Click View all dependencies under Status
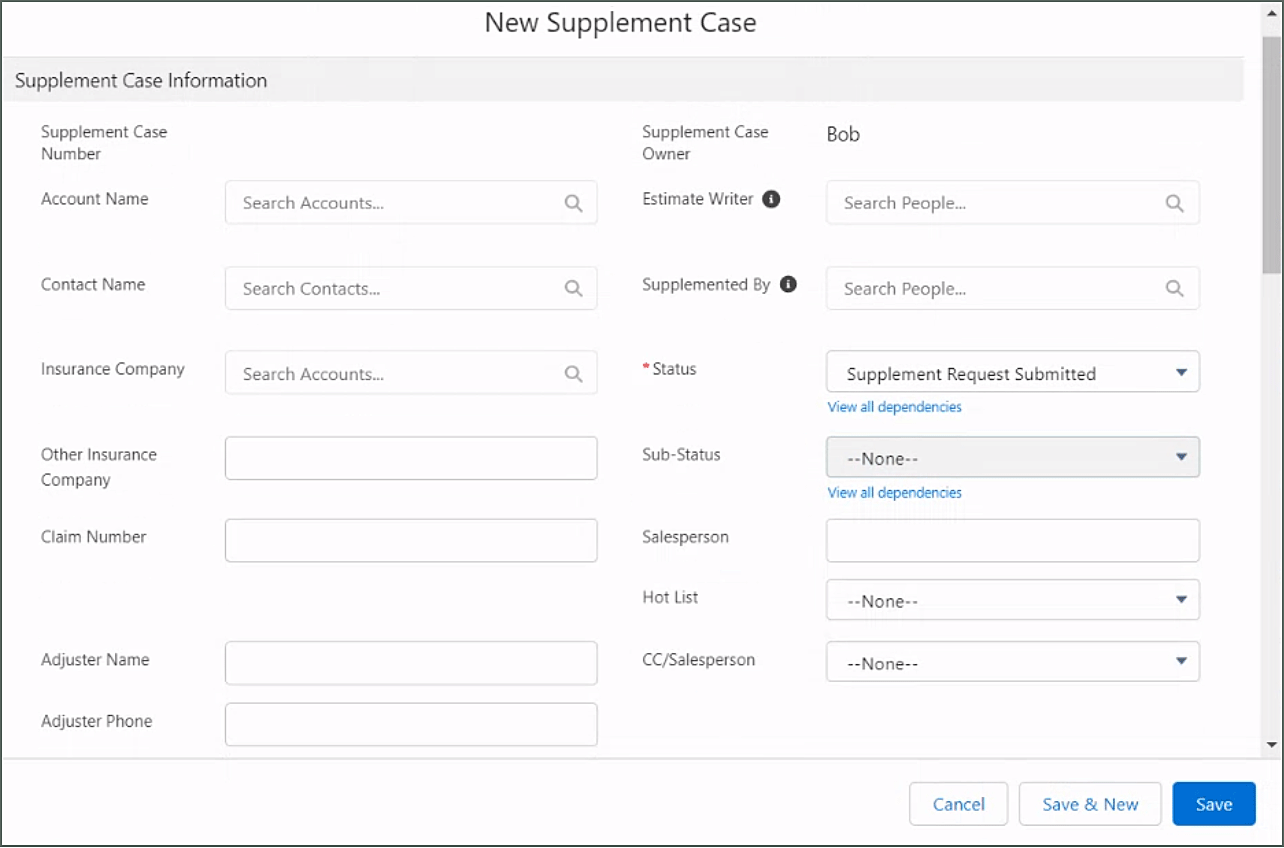This screenshot has width=1284, height=848. pos(894,407)
